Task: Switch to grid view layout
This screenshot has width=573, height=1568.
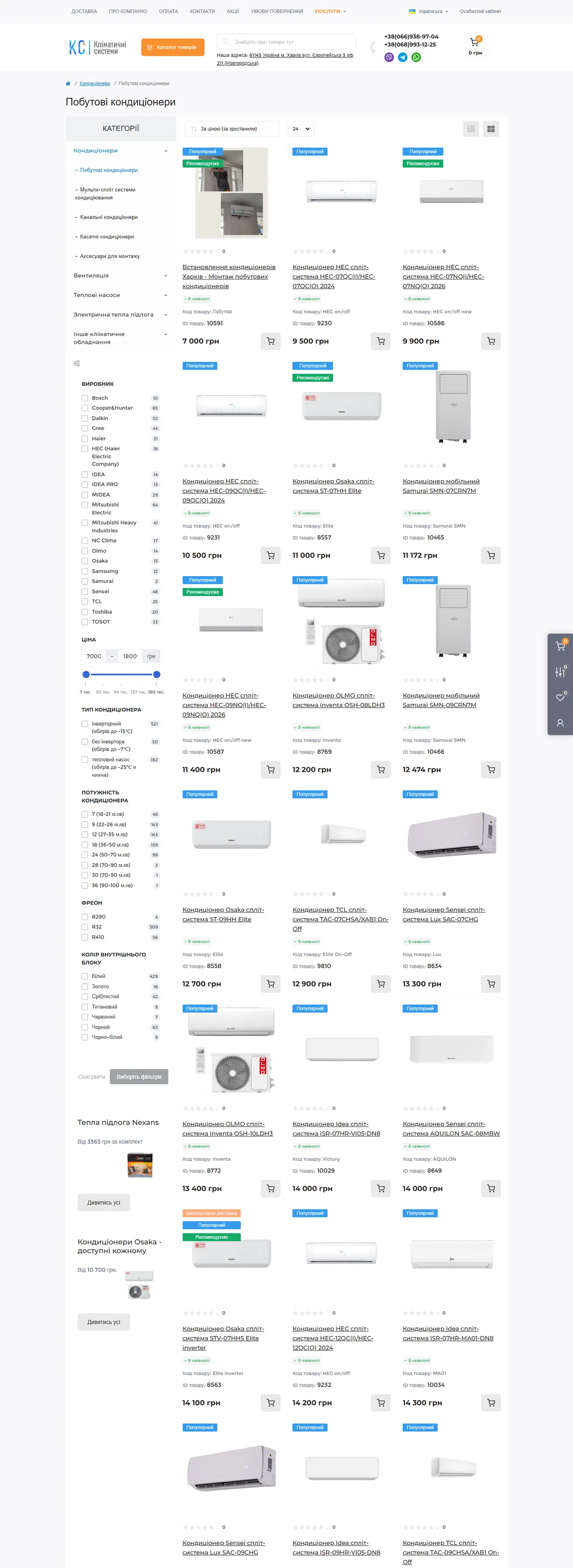Action: point(491,129)
